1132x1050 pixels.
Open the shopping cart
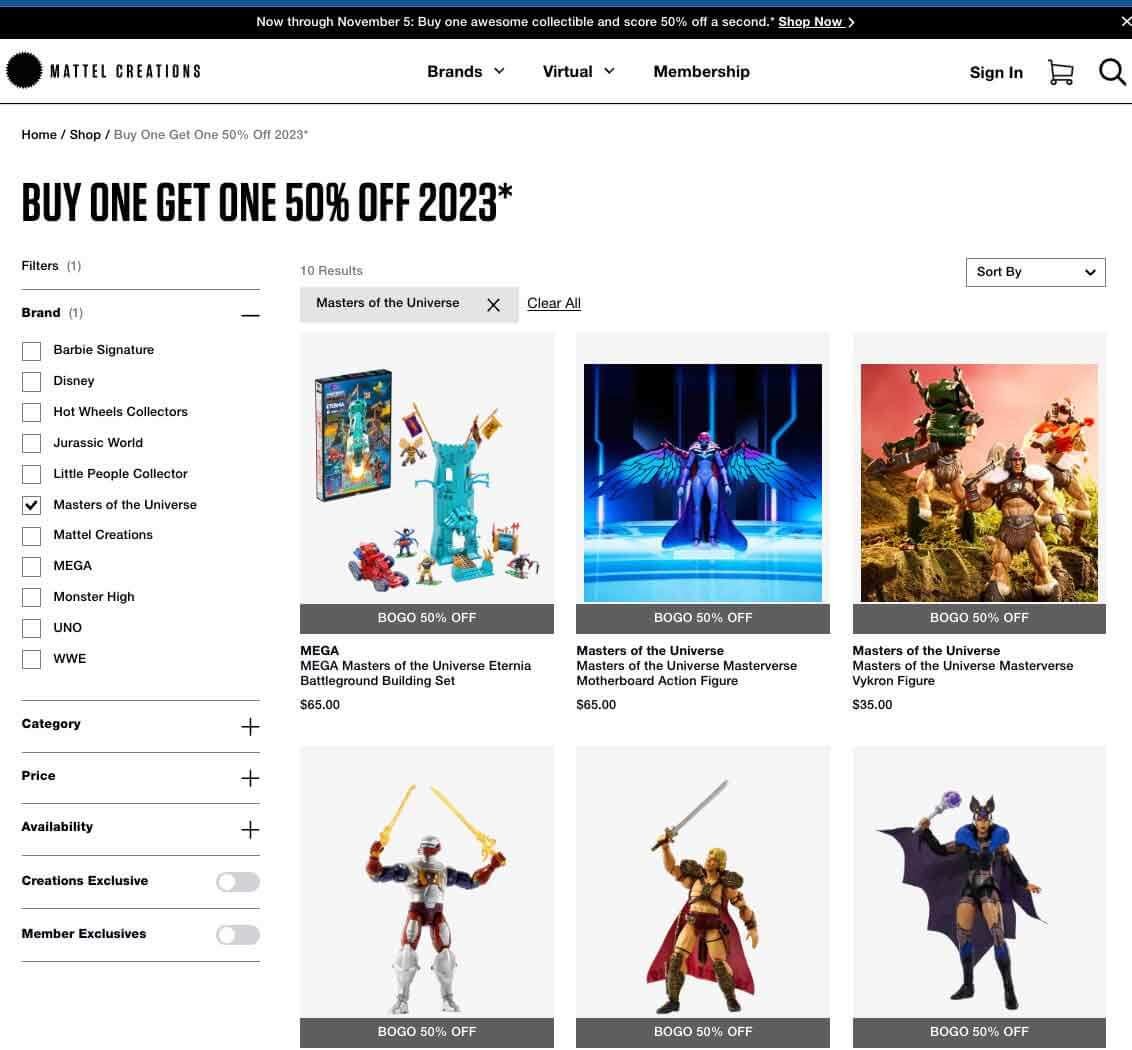(x=1061, y=71)
